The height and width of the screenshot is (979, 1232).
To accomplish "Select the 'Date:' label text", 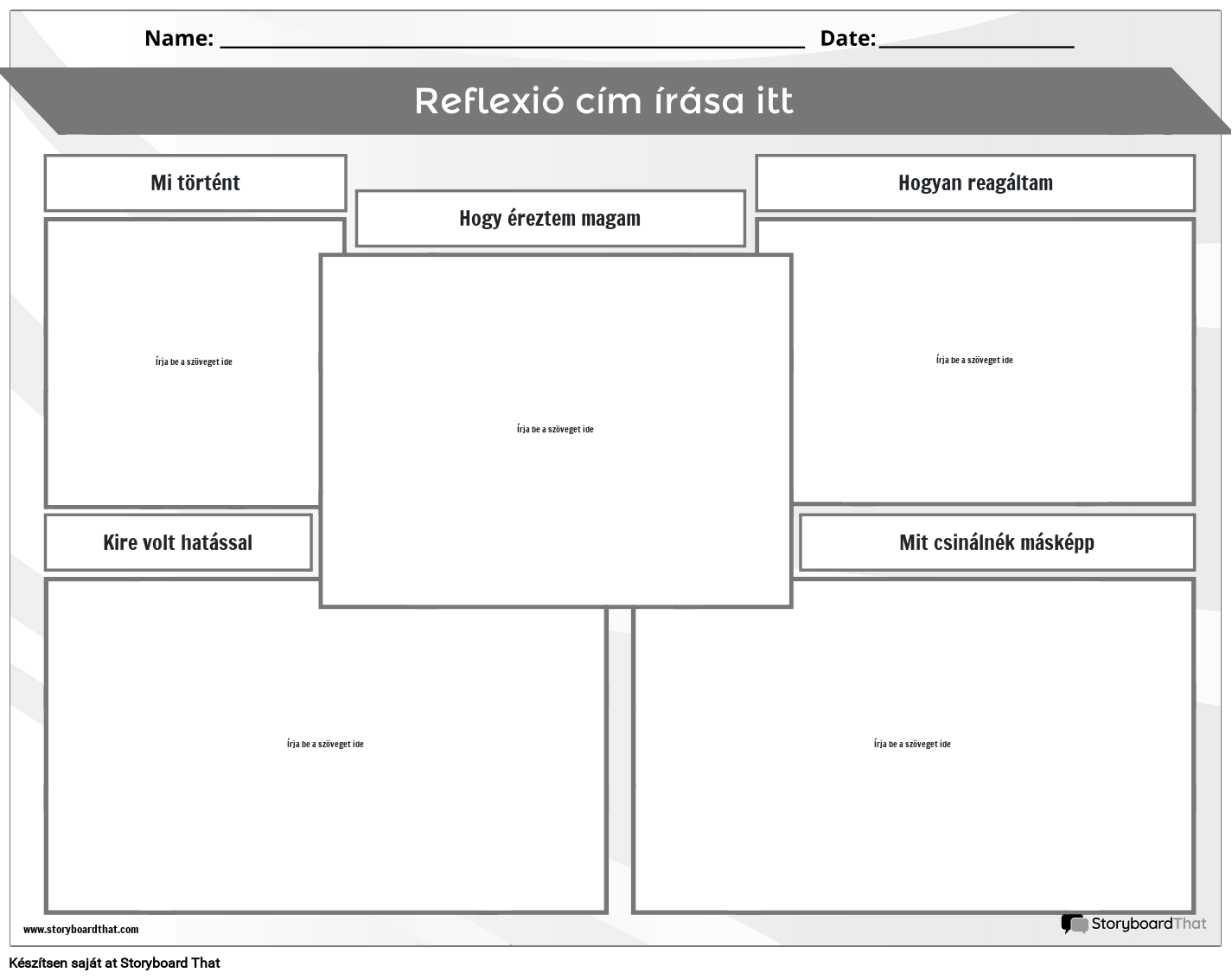I will click(x=847, y=38).
